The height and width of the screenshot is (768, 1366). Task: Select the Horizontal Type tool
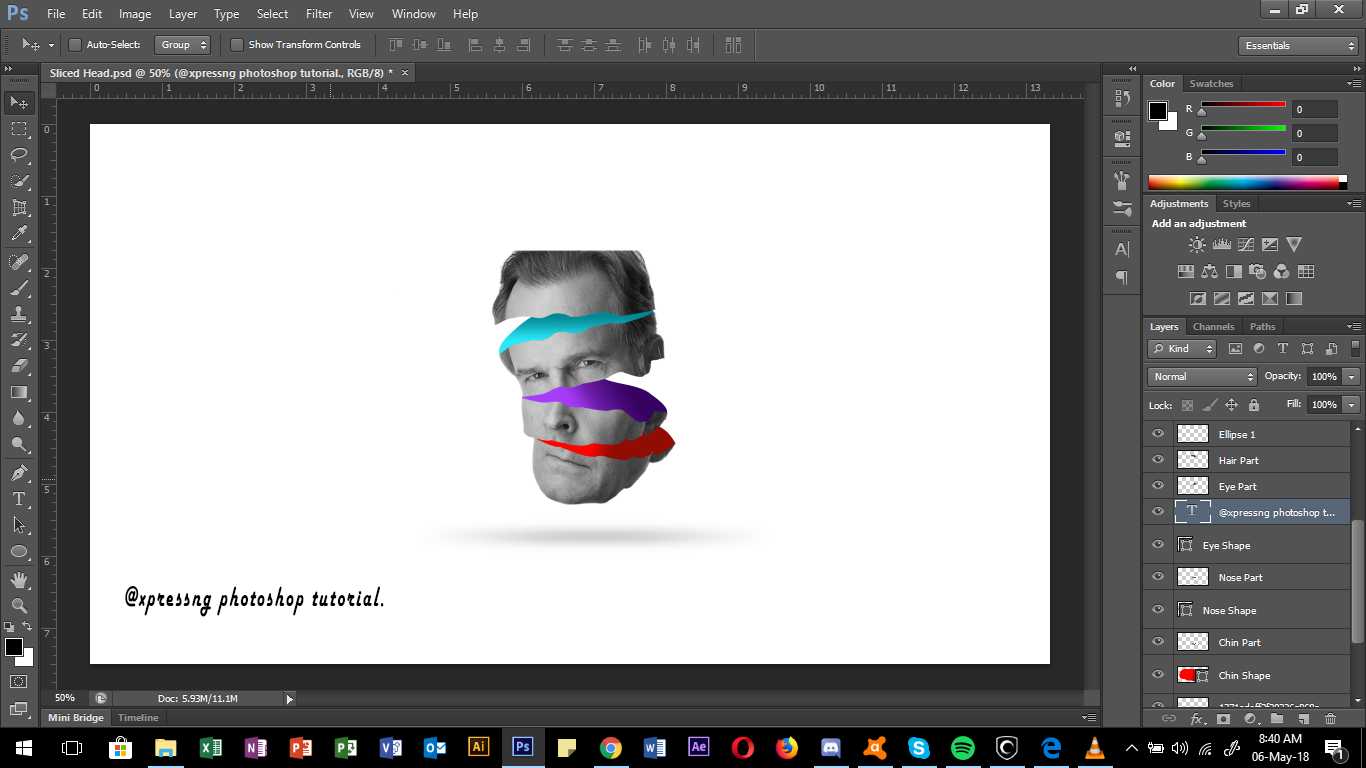click(x=19, y=498)
